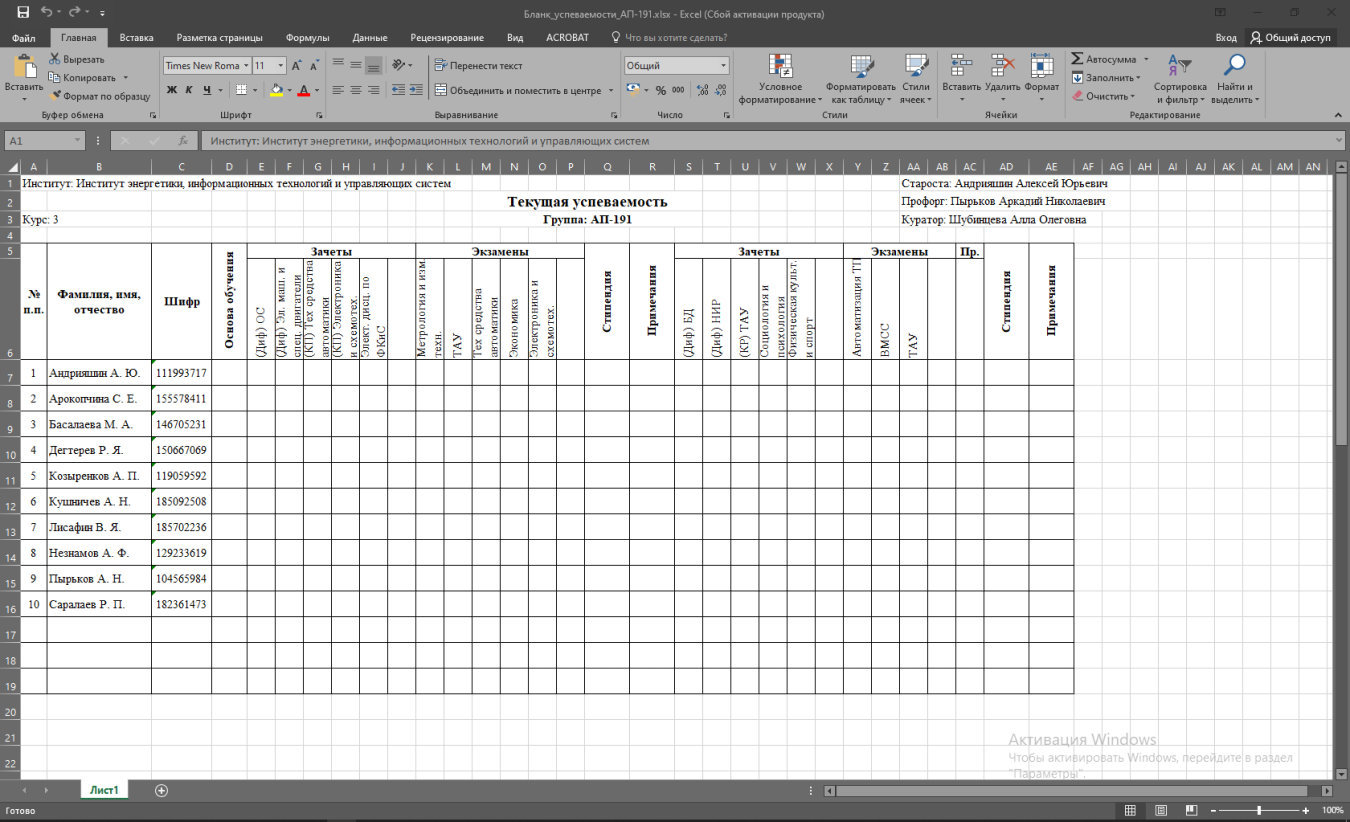This screenshot has height=822, width=1350.
Task: Align text left
Action: coord(338,90)
